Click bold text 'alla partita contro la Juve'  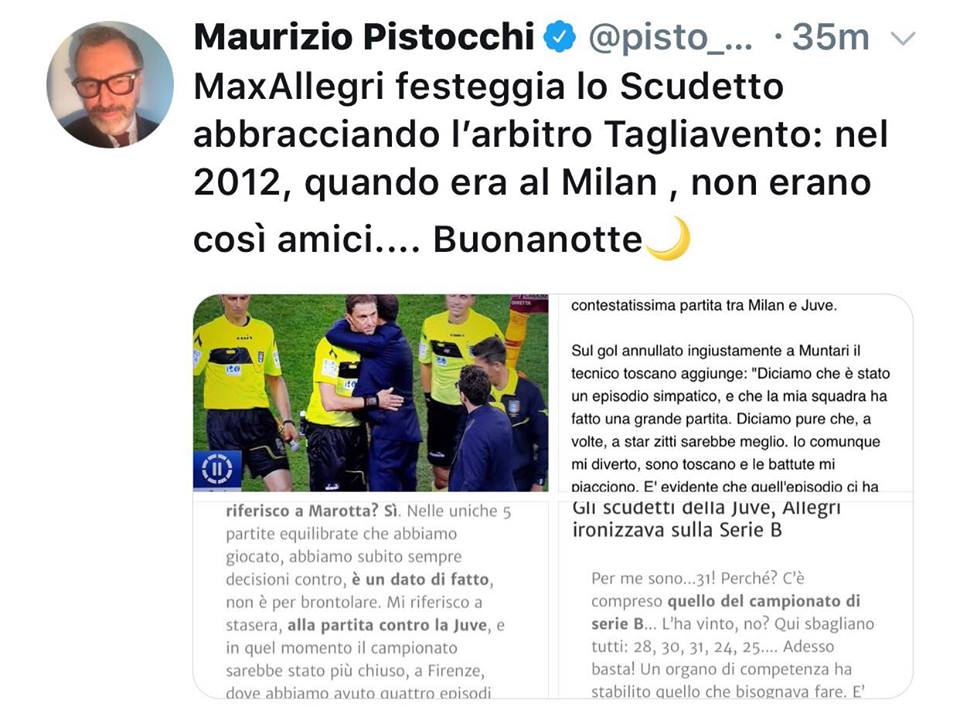tap(388, 625)
